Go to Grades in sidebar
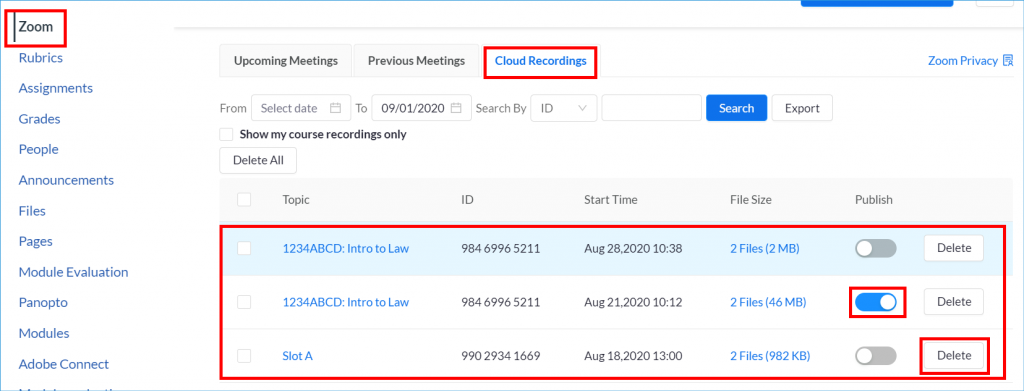The image size is (1024, 391). click(x=39, y=119)
